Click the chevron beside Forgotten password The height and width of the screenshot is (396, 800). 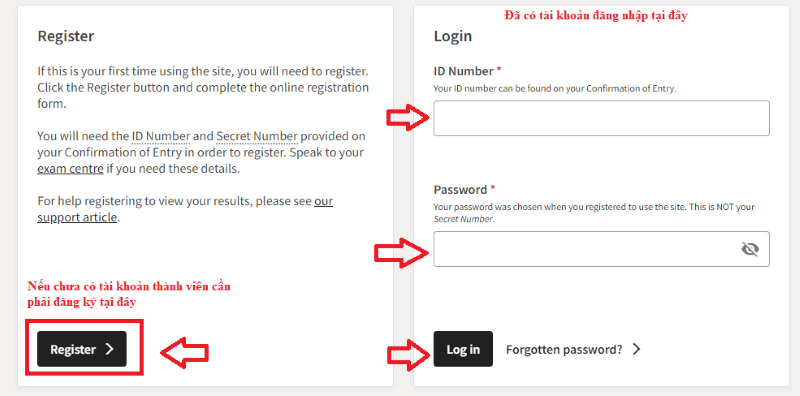pyautogui.click(x=636, y=349)
